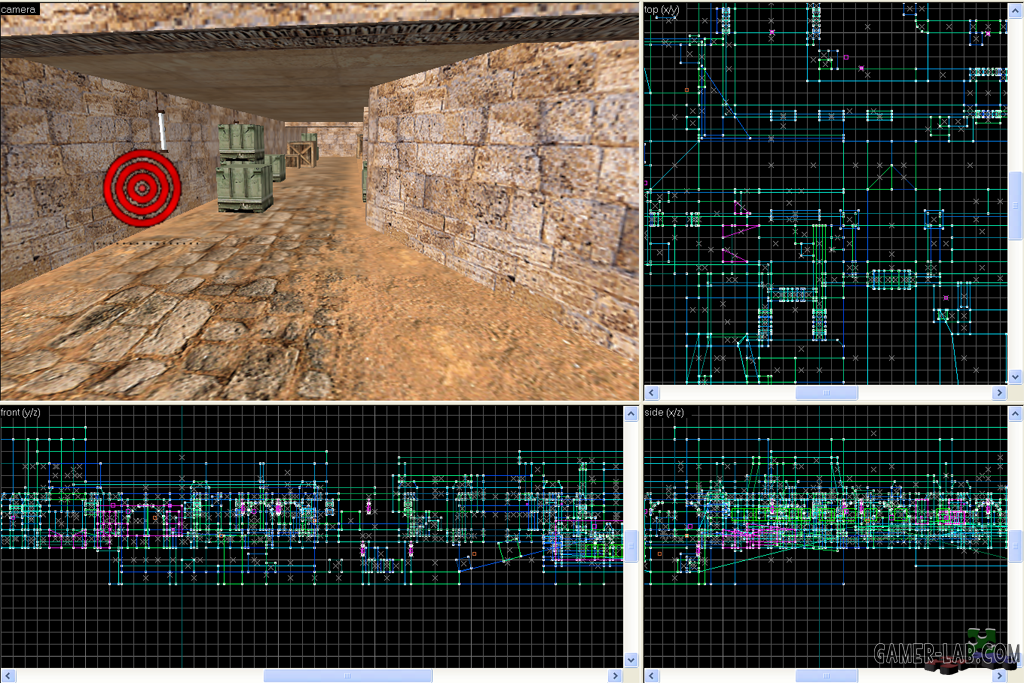Click the horizontal scrollbar thumb of top view
This screenshot has width=1024, height=683.
(x=826, y=392)
